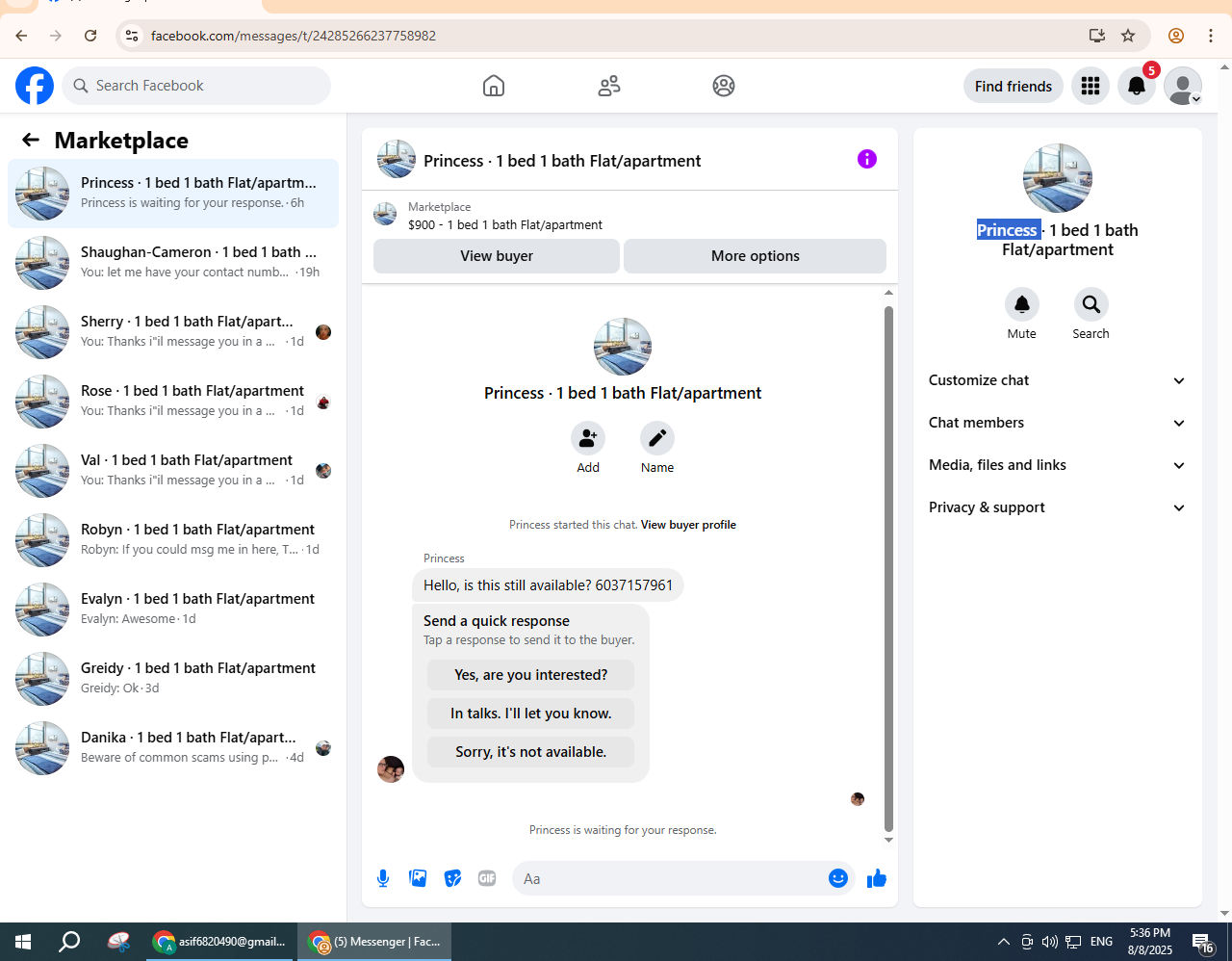Open Windows taskbar search
The height and width of the screenshot is (961, 1232).
click(x=69, y=942)
